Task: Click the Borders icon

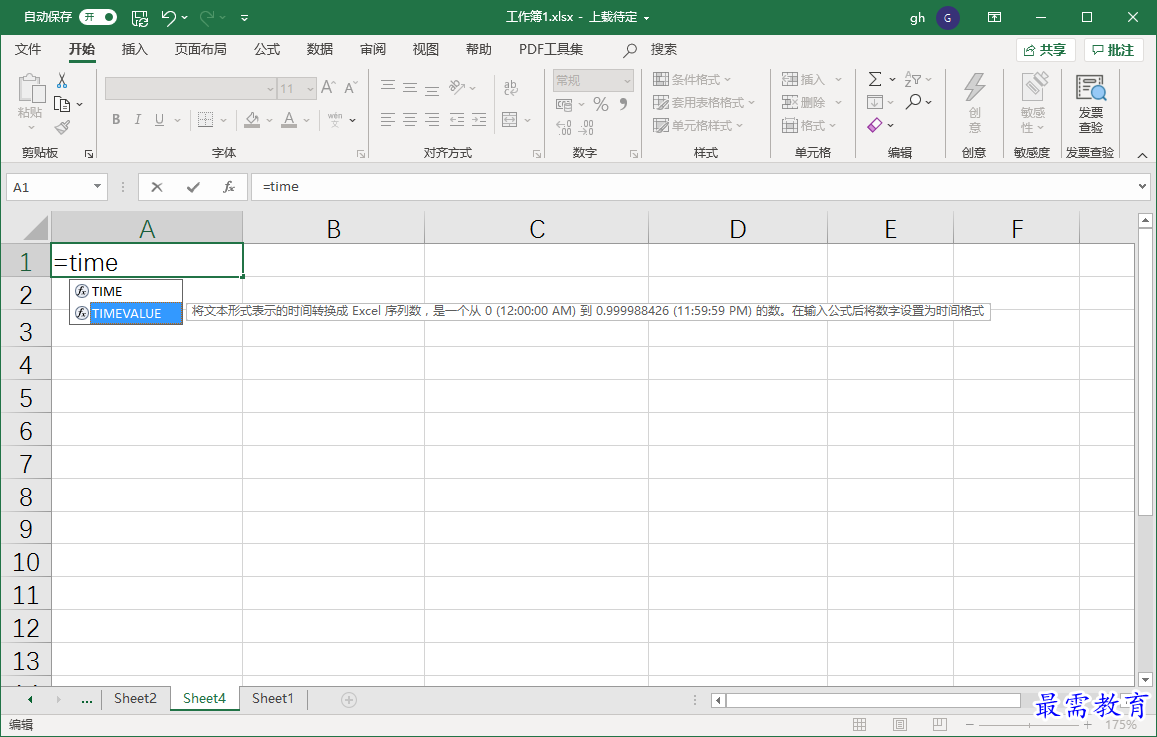Action: (x=205, y=120)
